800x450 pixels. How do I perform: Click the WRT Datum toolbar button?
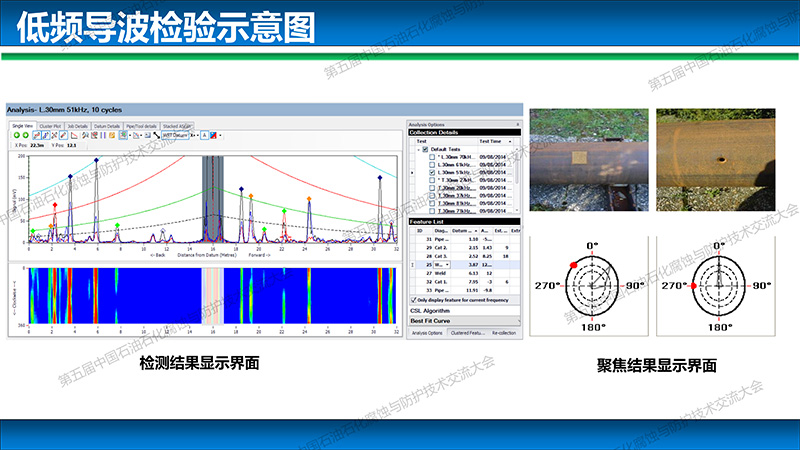pyautogui.click(x=174, y=135)
